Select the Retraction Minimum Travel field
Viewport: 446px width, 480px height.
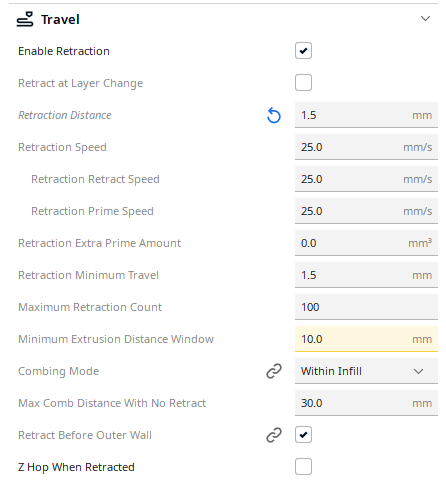pyautogui.click(x=366, y=275)
